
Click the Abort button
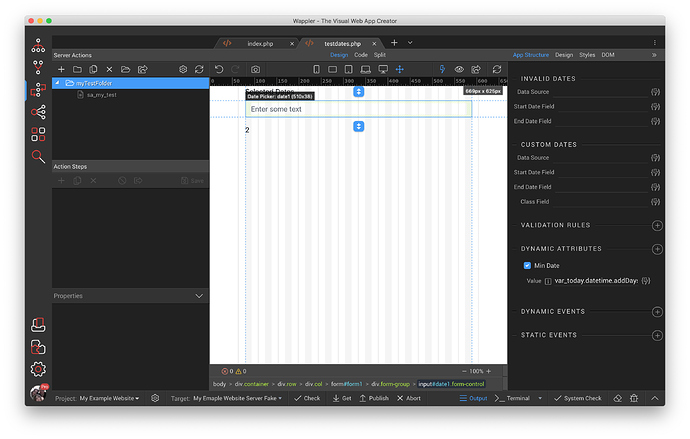tap(409, 398)
